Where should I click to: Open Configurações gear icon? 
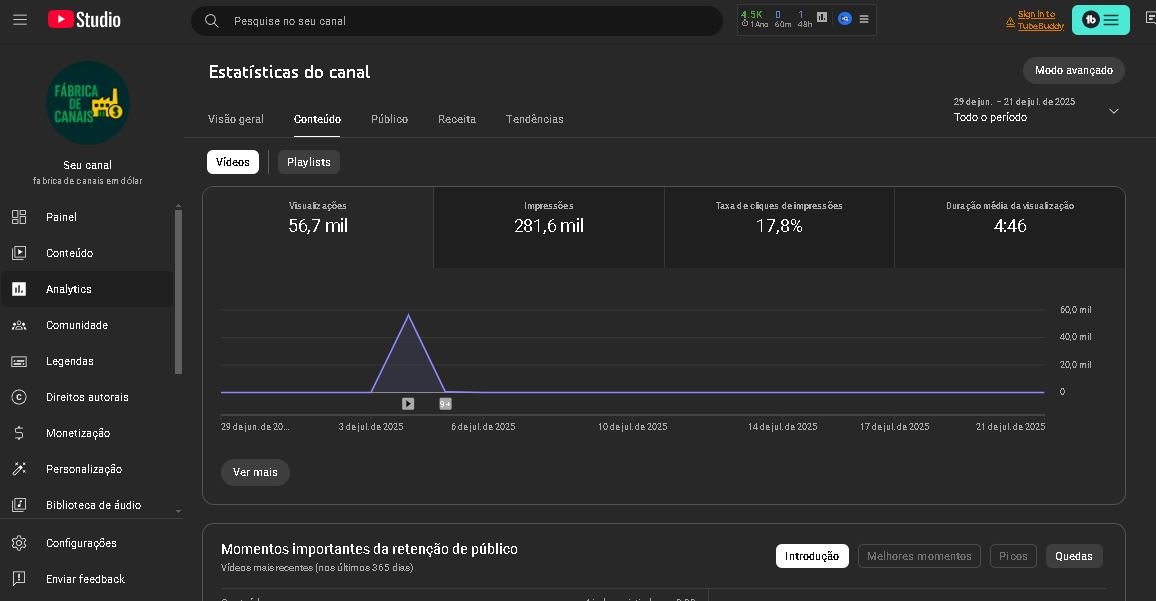[19, 543]
